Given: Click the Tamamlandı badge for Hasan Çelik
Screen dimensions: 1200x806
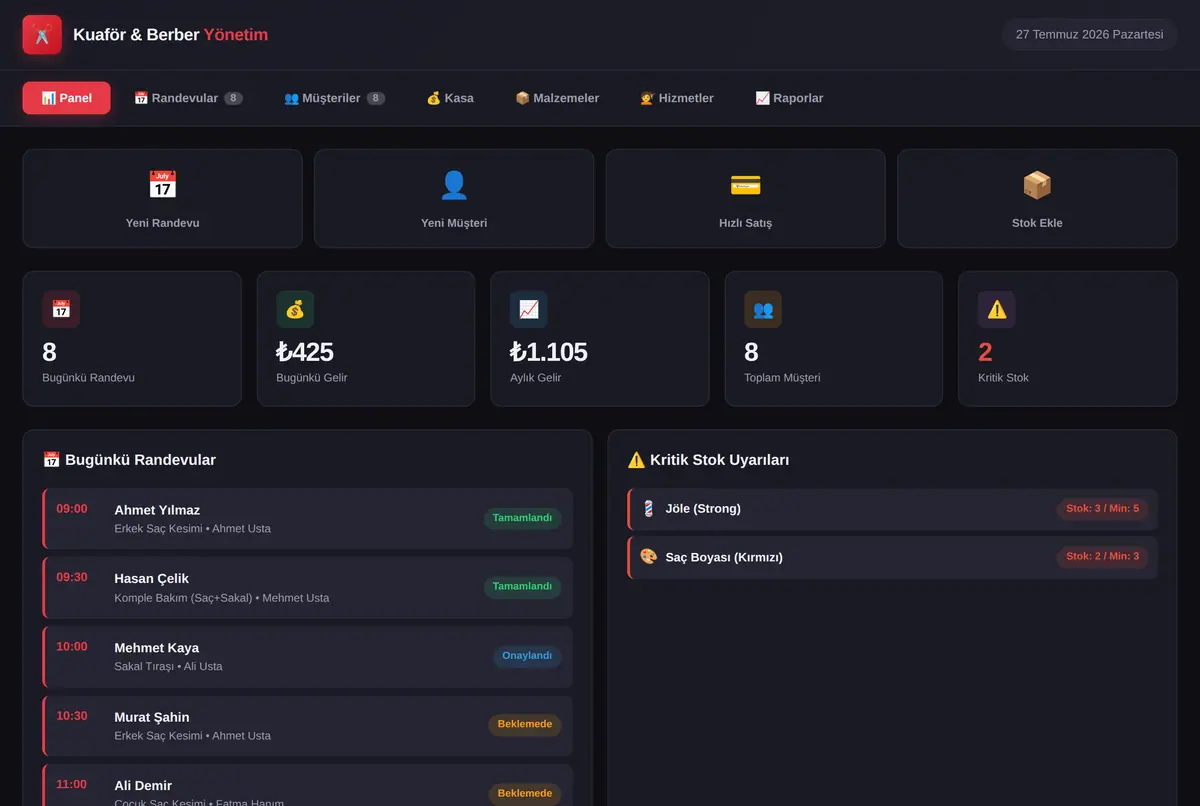Looking at the screenshot, I should tap(522, 587).
